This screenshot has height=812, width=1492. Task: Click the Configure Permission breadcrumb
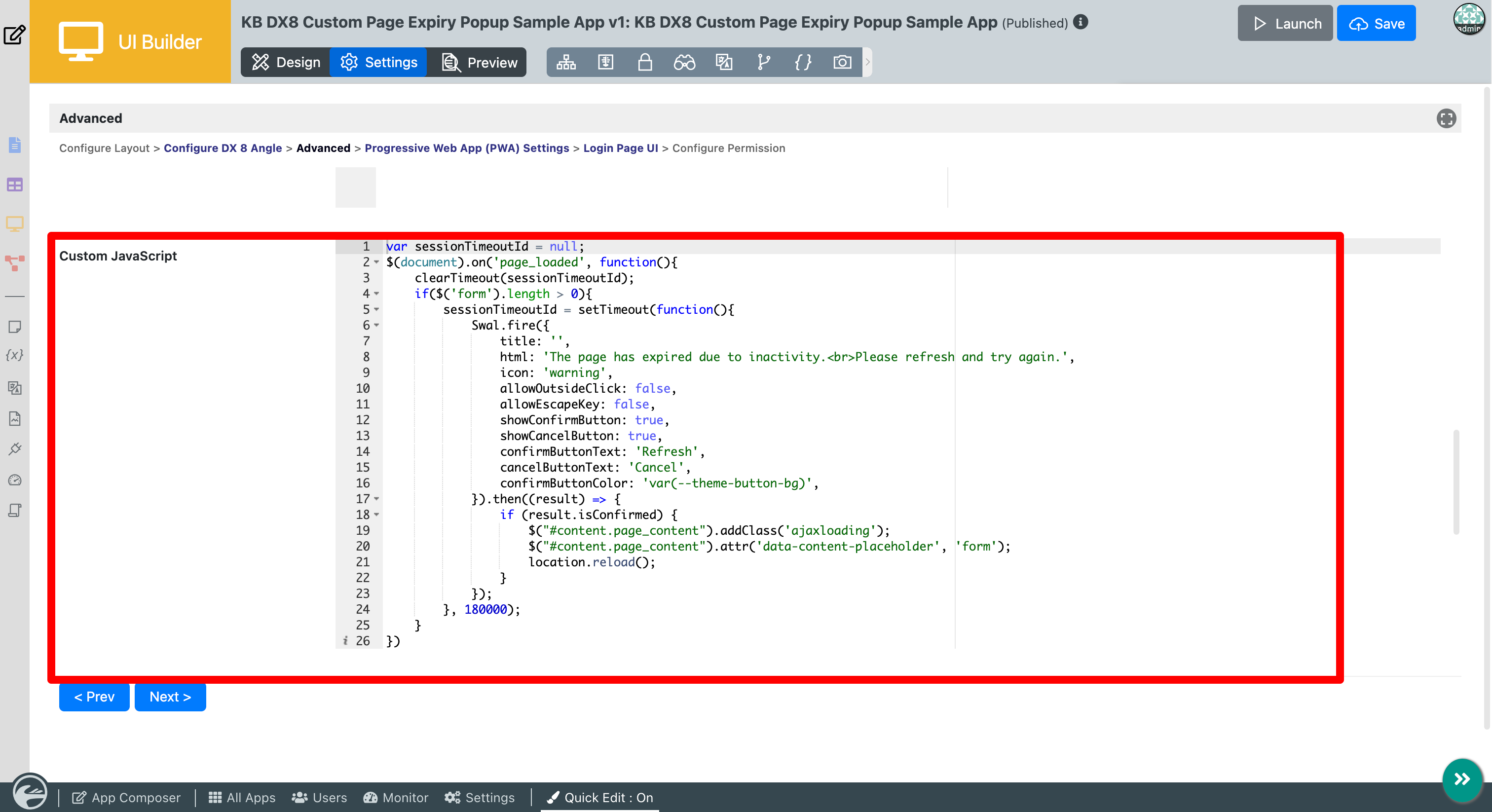coord(729,148)
